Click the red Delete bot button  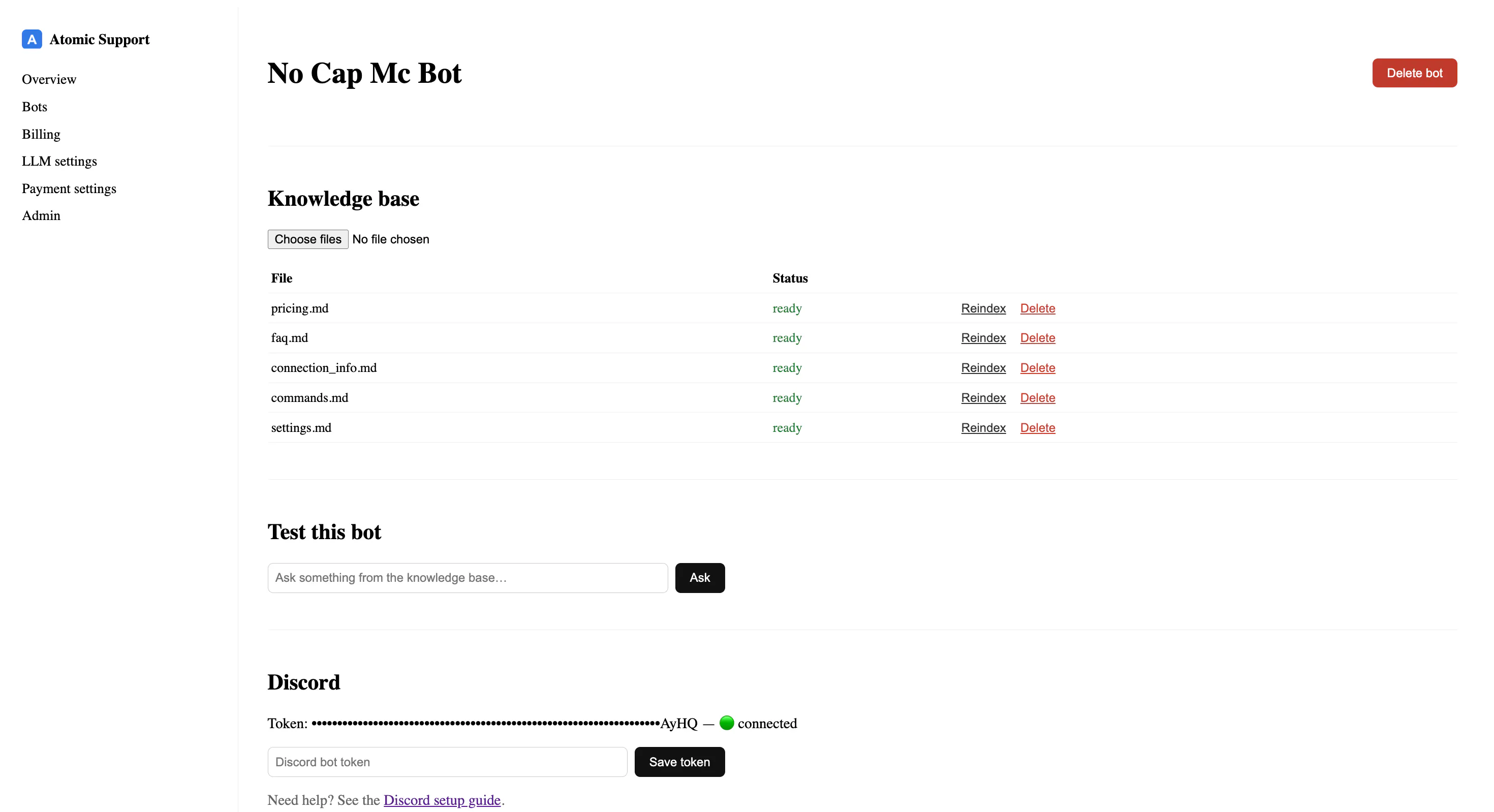1415,73
